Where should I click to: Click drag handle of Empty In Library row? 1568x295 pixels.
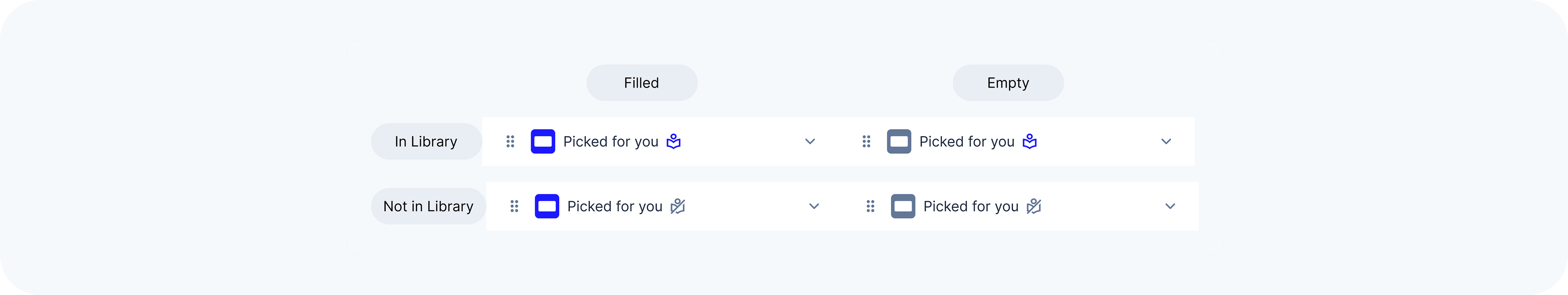pos(866,141)
